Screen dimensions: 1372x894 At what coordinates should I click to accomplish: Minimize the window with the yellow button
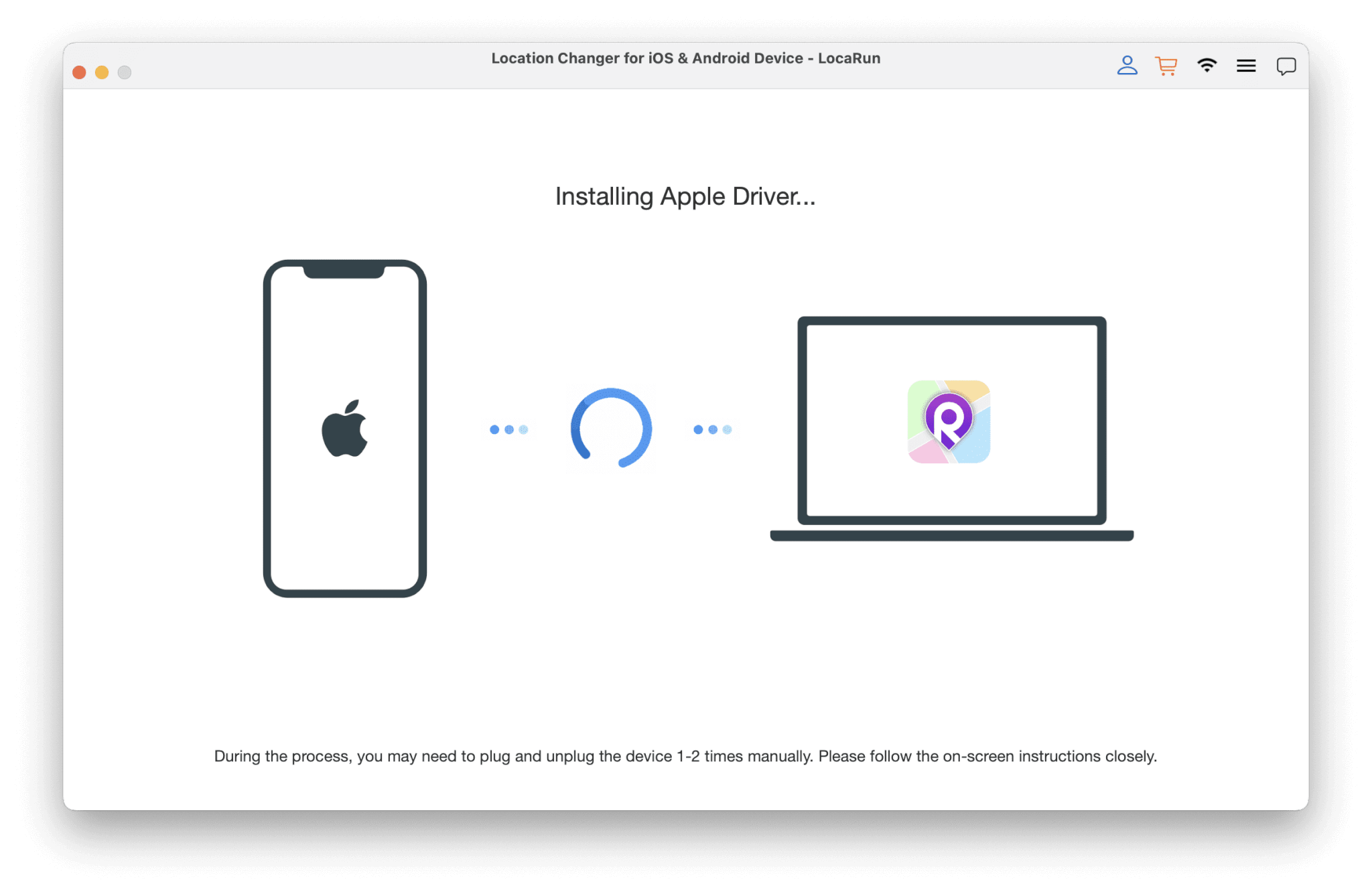point(102,72)
